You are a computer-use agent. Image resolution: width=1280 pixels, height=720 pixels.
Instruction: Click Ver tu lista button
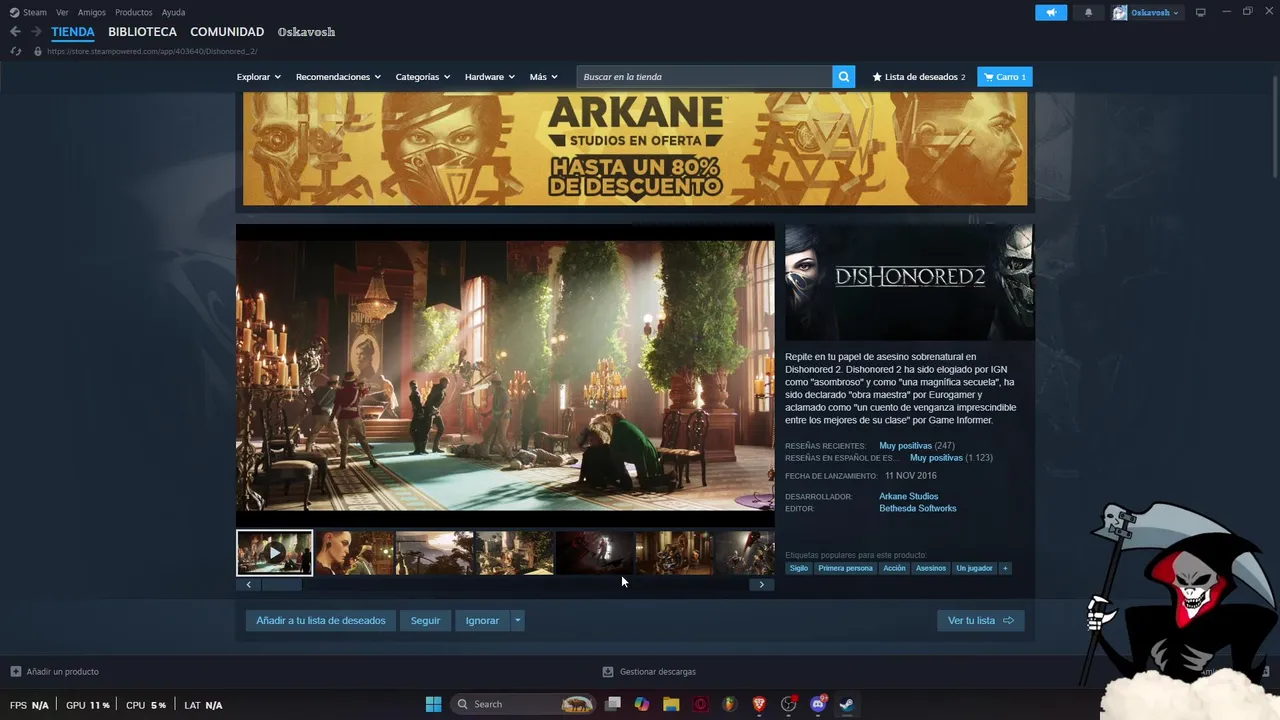[x=980, y=621]
